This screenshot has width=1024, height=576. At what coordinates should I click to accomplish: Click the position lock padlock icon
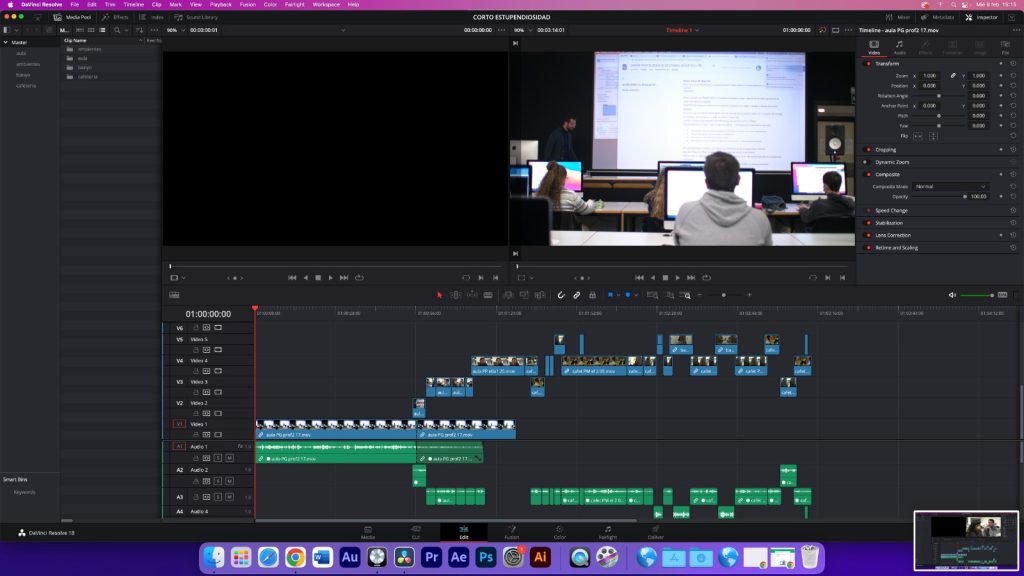592,295
